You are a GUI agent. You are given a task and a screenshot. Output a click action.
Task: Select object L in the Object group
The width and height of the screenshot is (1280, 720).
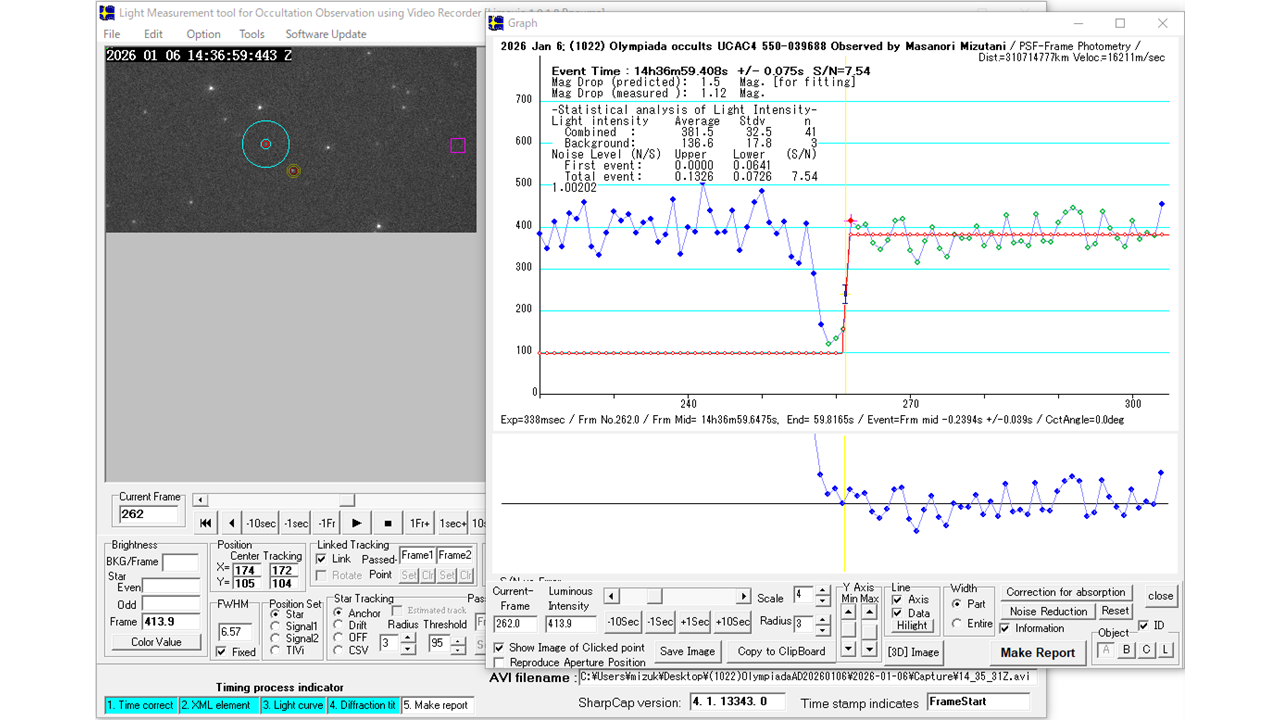[x=1166, y=650]
